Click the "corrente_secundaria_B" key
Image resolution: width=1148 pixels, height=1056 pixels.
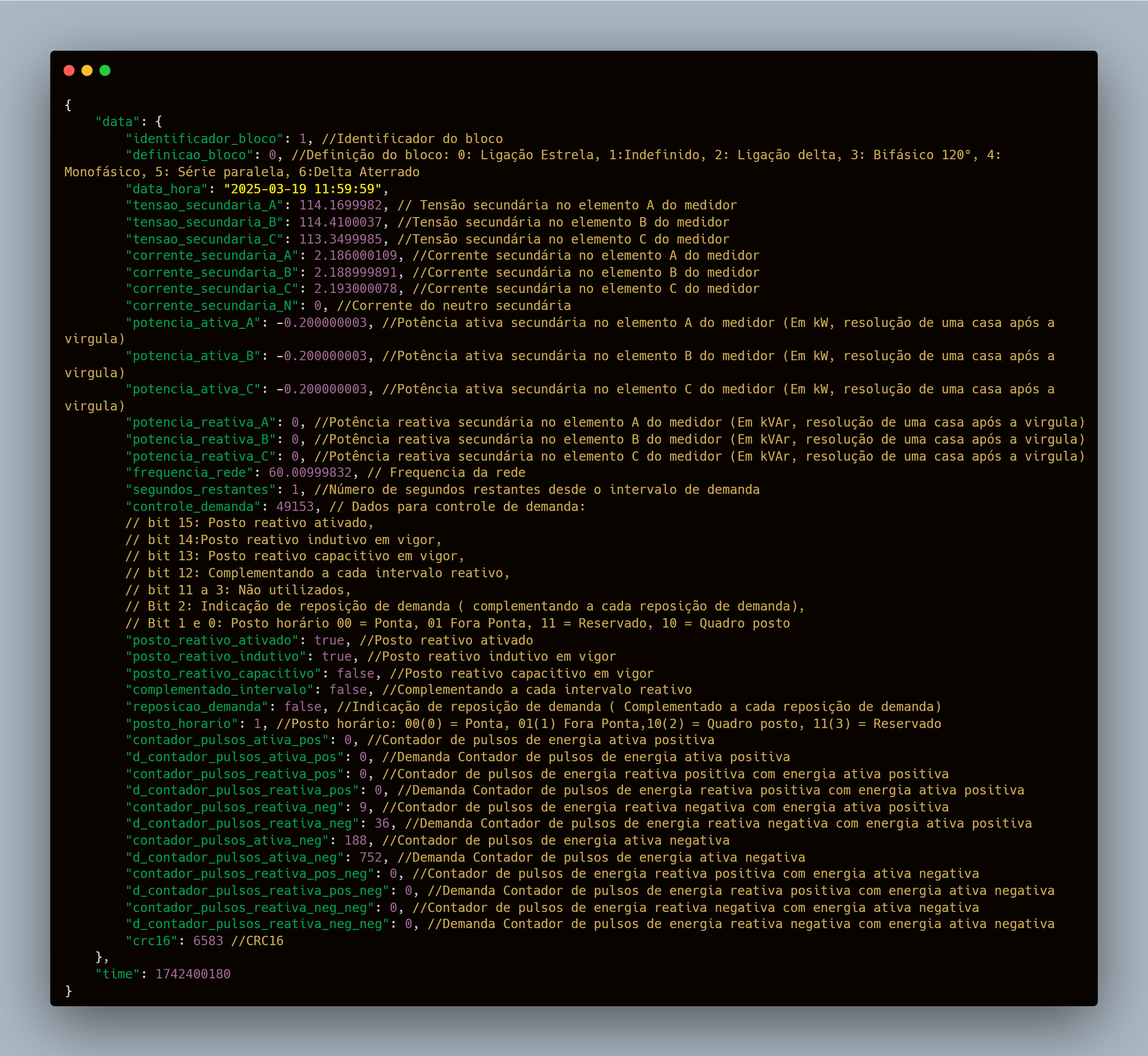[212, 273]
